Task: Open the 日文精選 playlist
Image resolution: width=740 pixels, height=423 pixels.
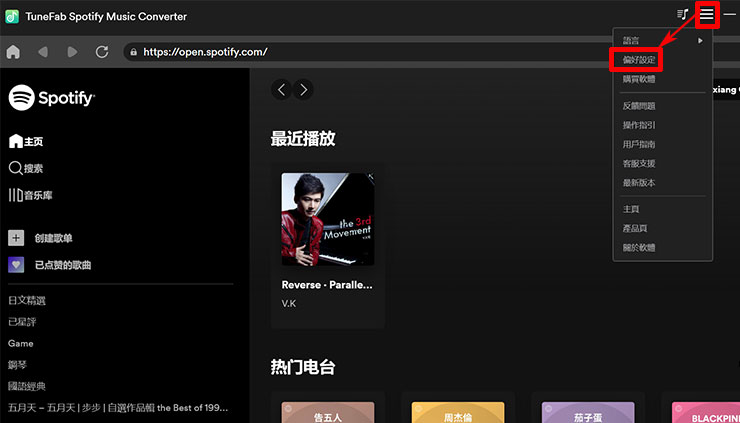Action: pos(27,301)
